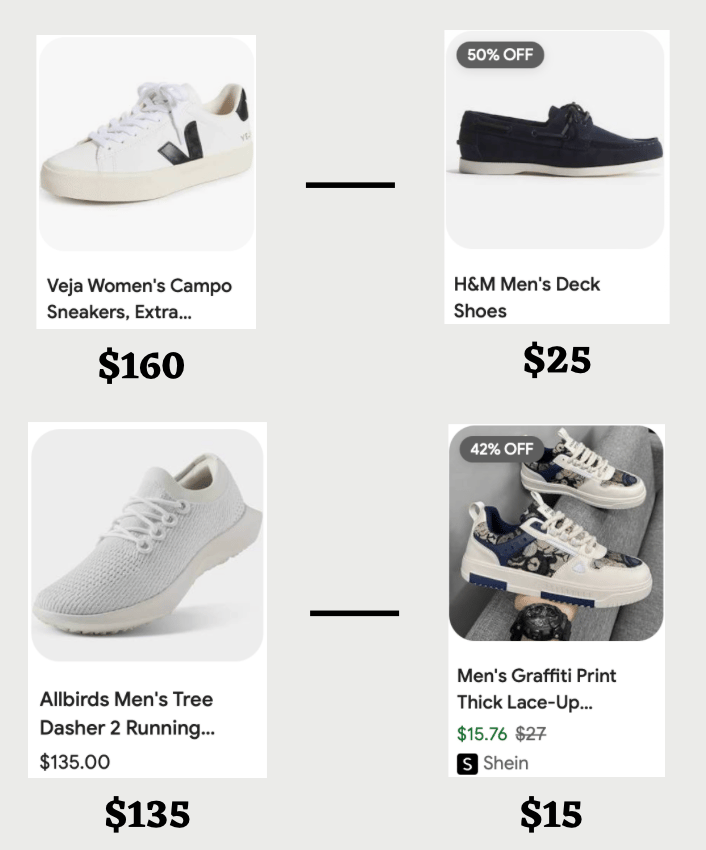Open Men's Graffiti Print Thick Lace-Up title

pyautogui.click(x=537, y=689)
